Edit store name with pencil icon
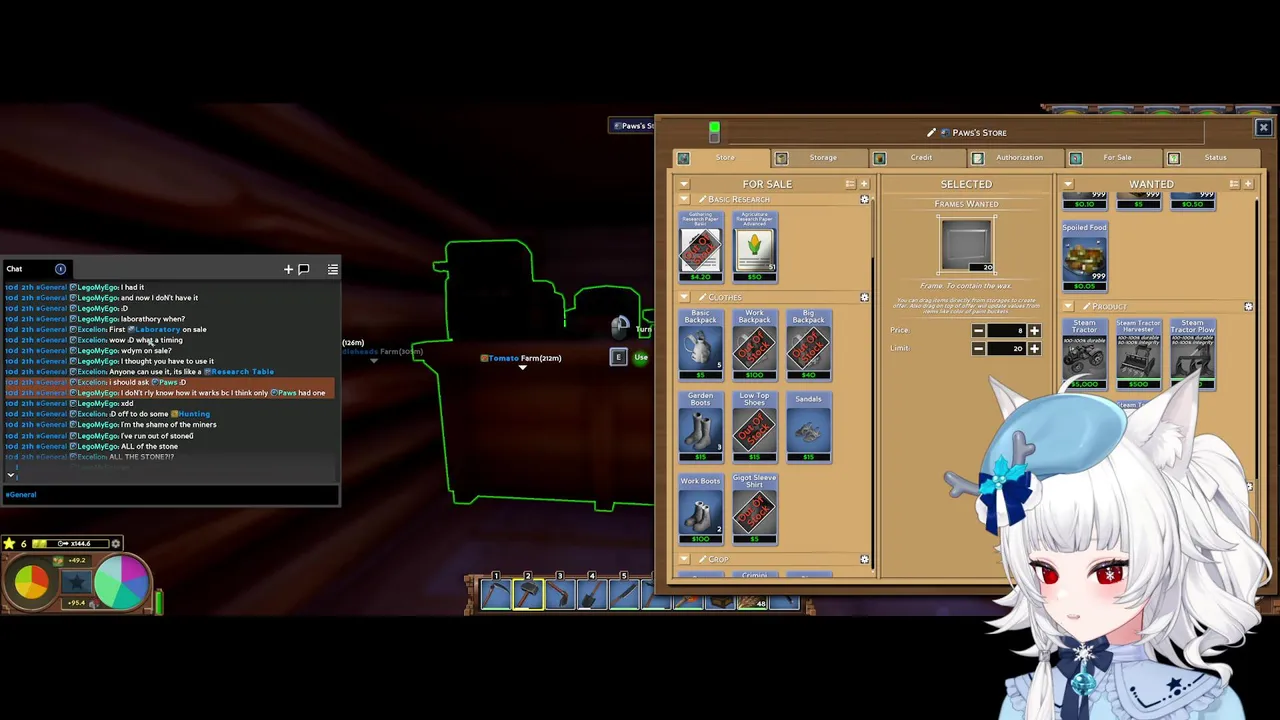Image resolution: width=1280 pixels, height=720 pixels. 932,132
